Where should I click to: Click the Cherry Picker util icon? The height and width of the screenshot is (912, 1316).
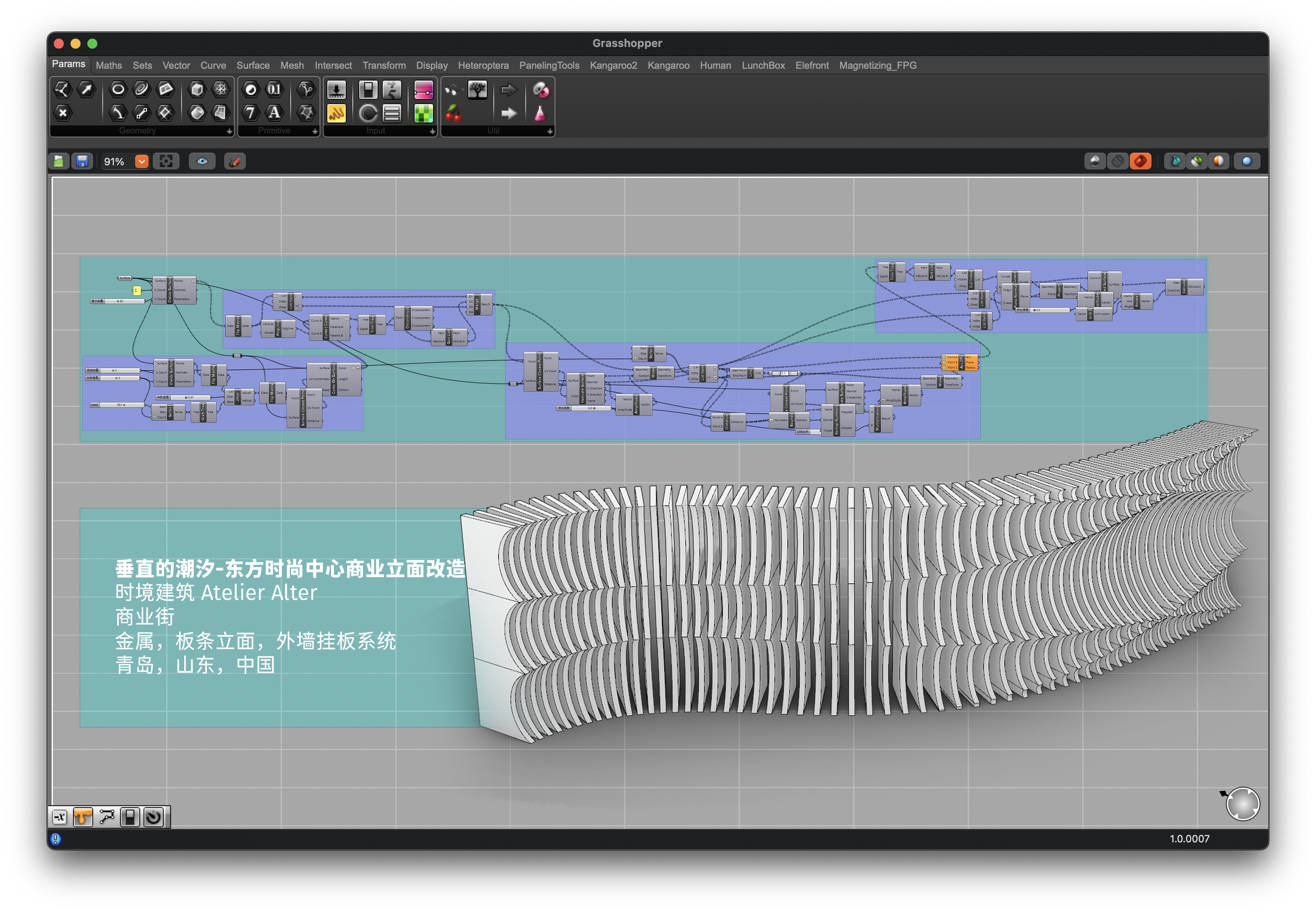click(x=453, y=113)
